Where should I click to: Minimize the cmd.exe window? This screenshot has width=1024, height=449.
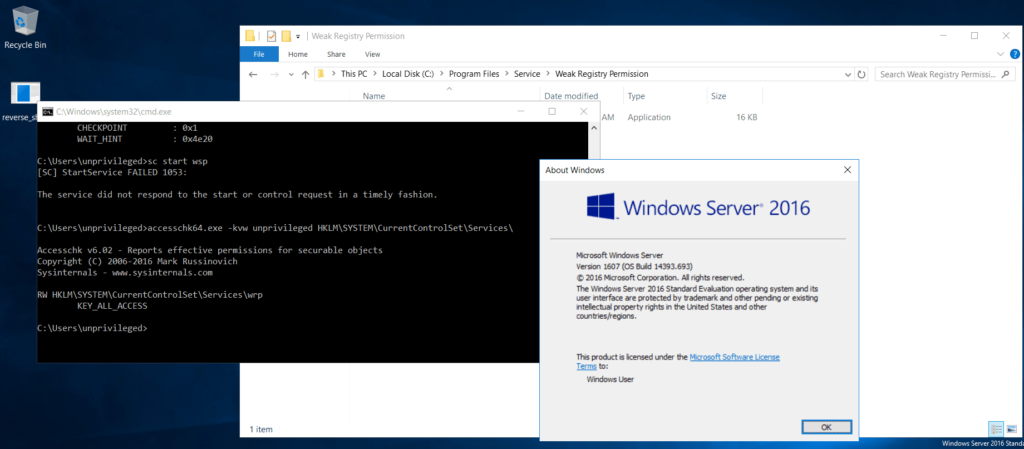pyautogui.click(x=521, y=112)
